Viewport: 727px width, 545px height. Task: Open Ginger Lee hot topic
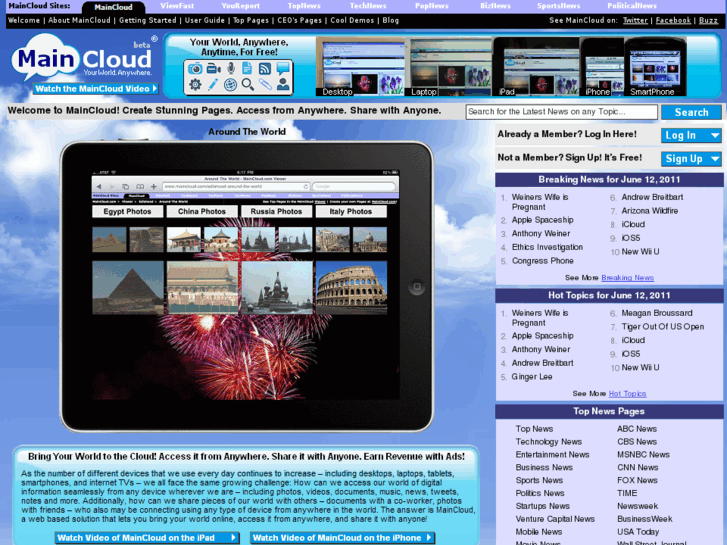pos(532,377)
